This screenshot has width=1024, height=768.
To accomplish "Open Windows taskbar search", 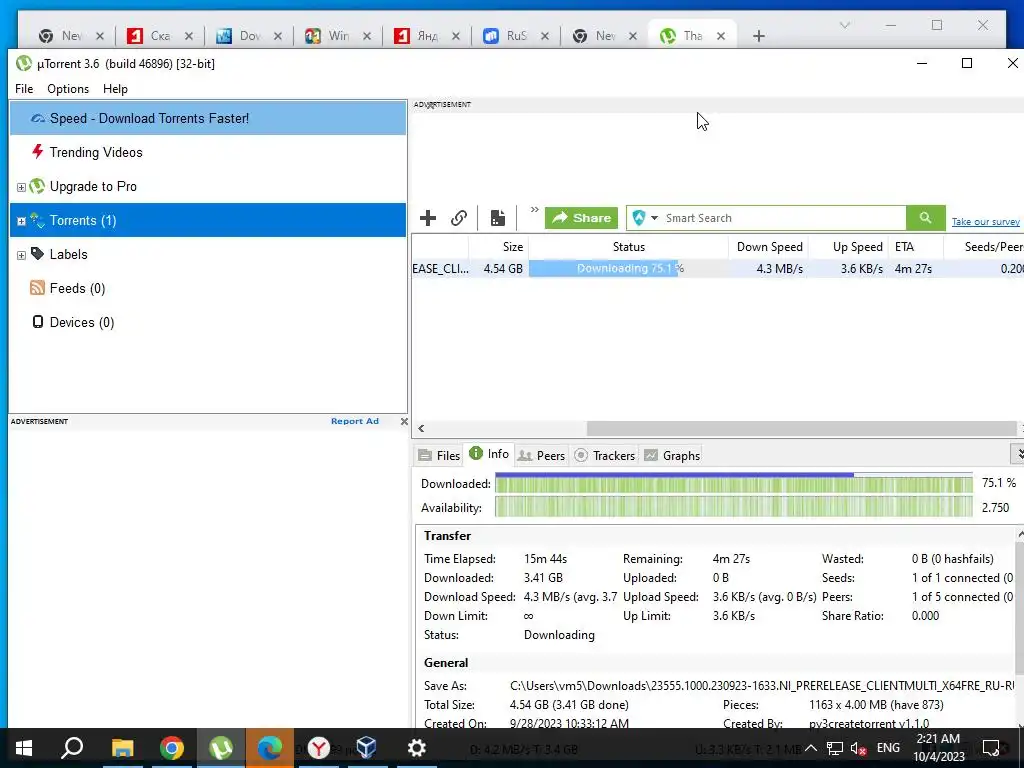I will [72, 748].
